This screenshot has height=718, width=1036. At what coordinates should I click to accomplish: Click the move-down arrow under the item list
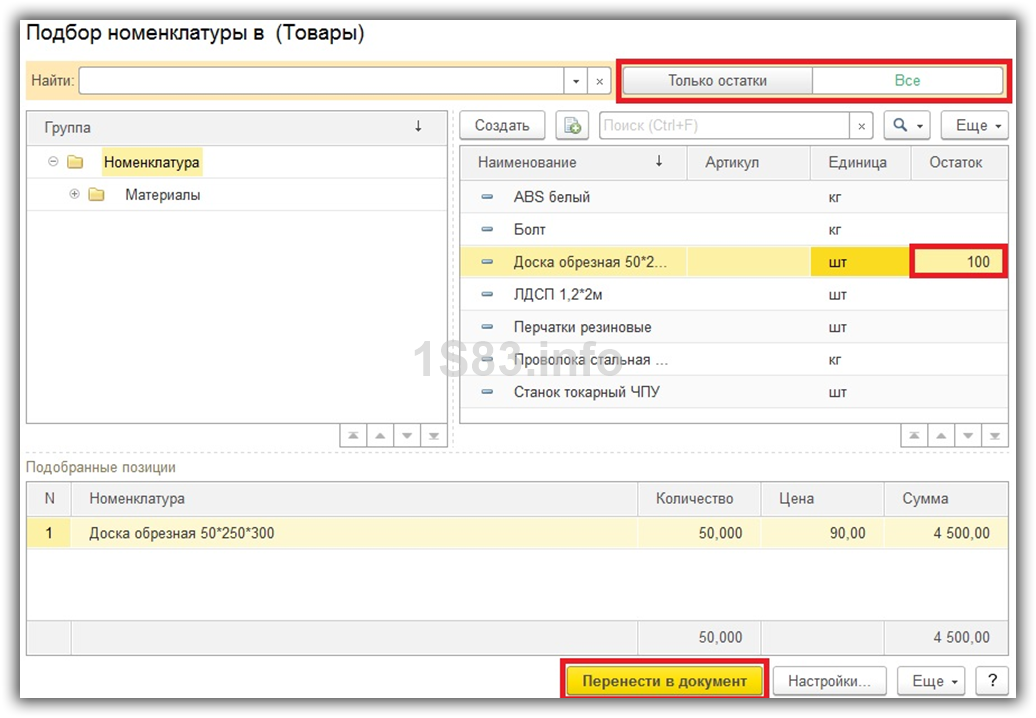[967, 436]
